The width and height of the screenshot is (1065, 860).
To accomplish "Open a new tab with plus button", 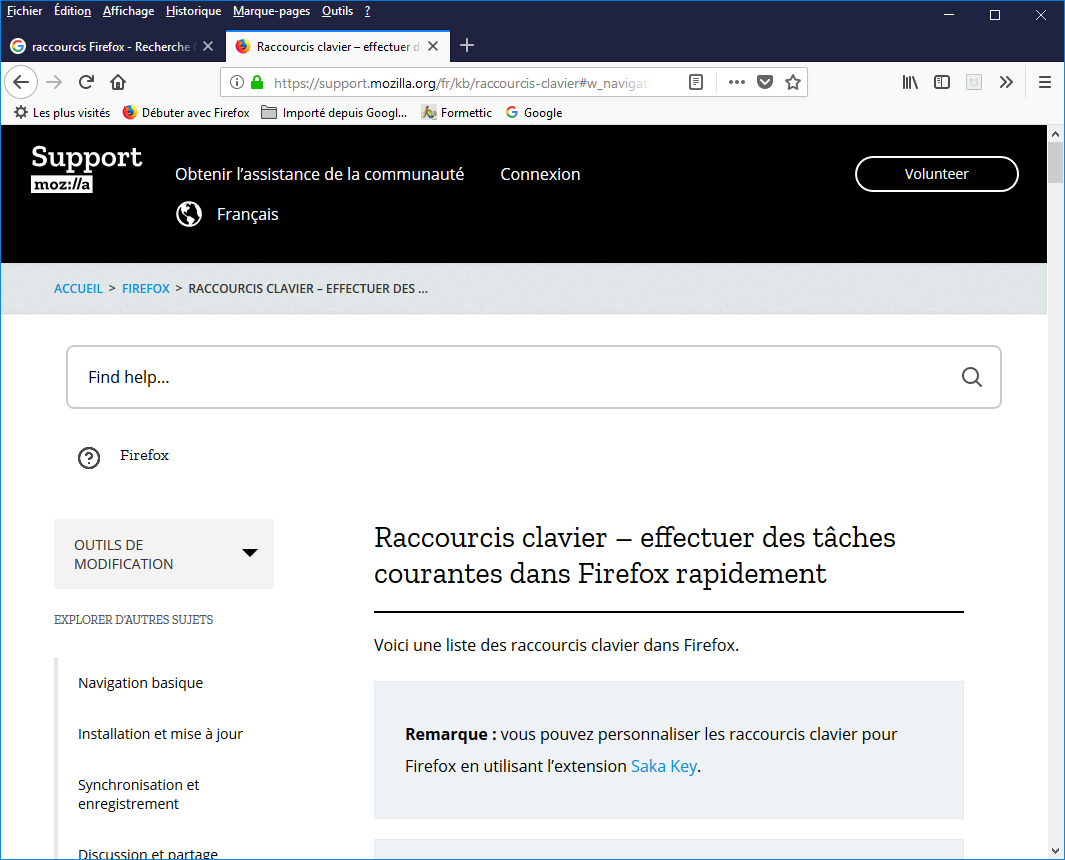I will 467,46.
